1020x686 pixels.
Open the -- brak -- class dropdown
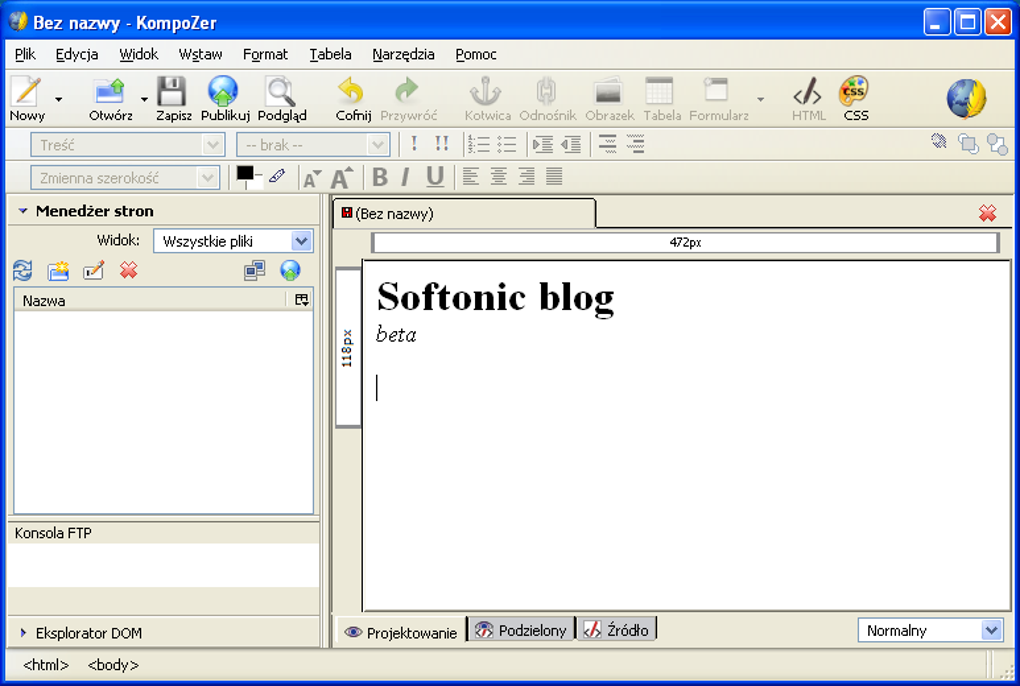(313, 144)
